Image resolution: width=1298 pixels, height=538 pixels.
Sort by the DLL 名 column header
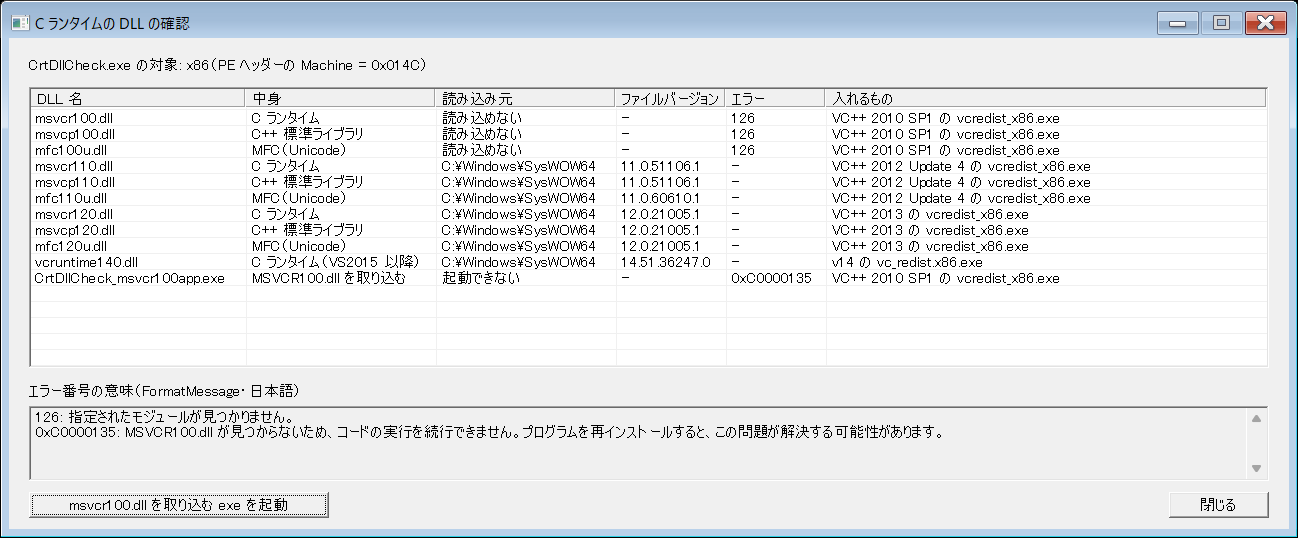(138, 99)
